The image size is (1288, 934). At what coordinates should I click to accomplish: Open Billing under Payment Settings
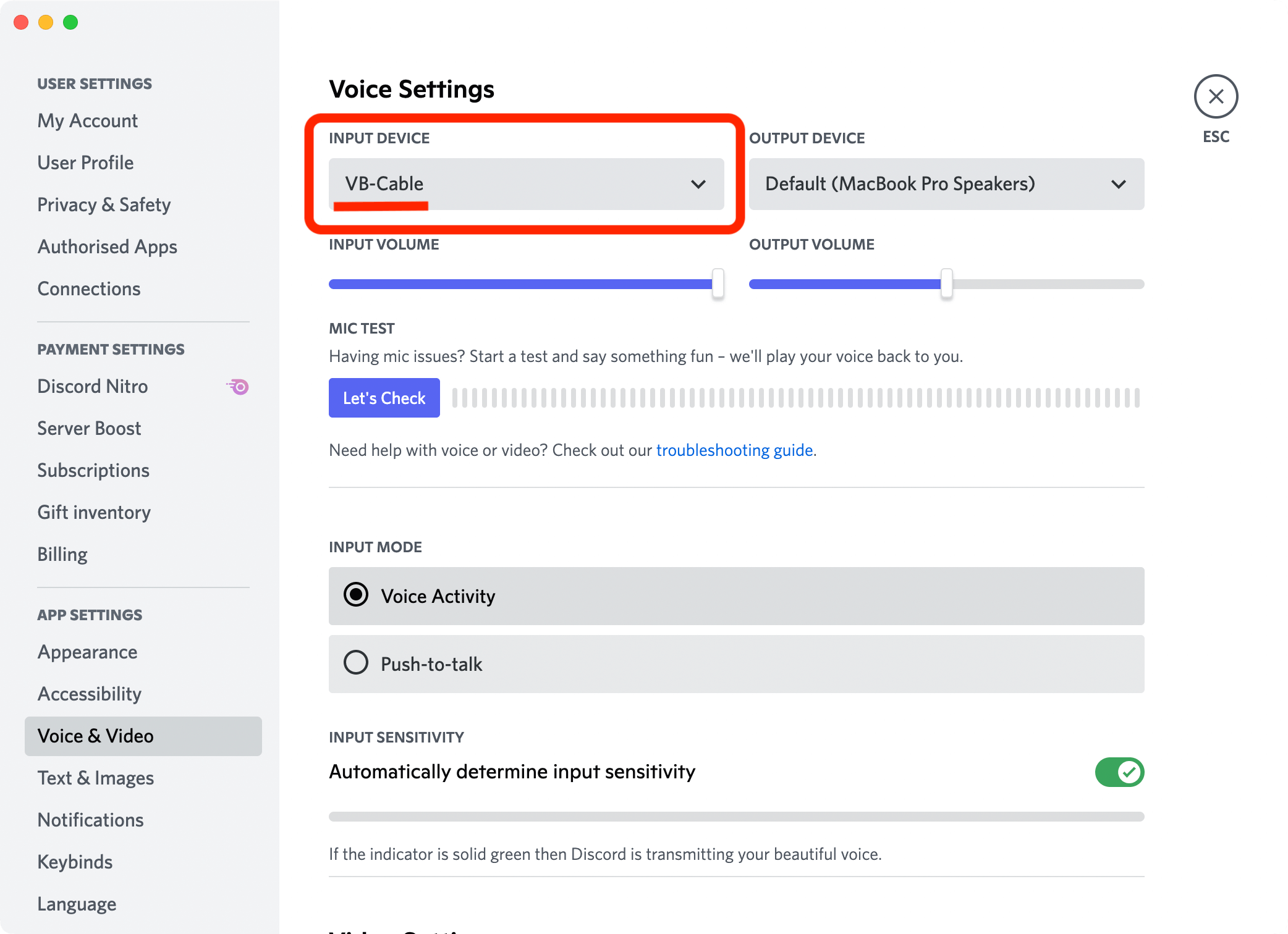tap(62, 554)
